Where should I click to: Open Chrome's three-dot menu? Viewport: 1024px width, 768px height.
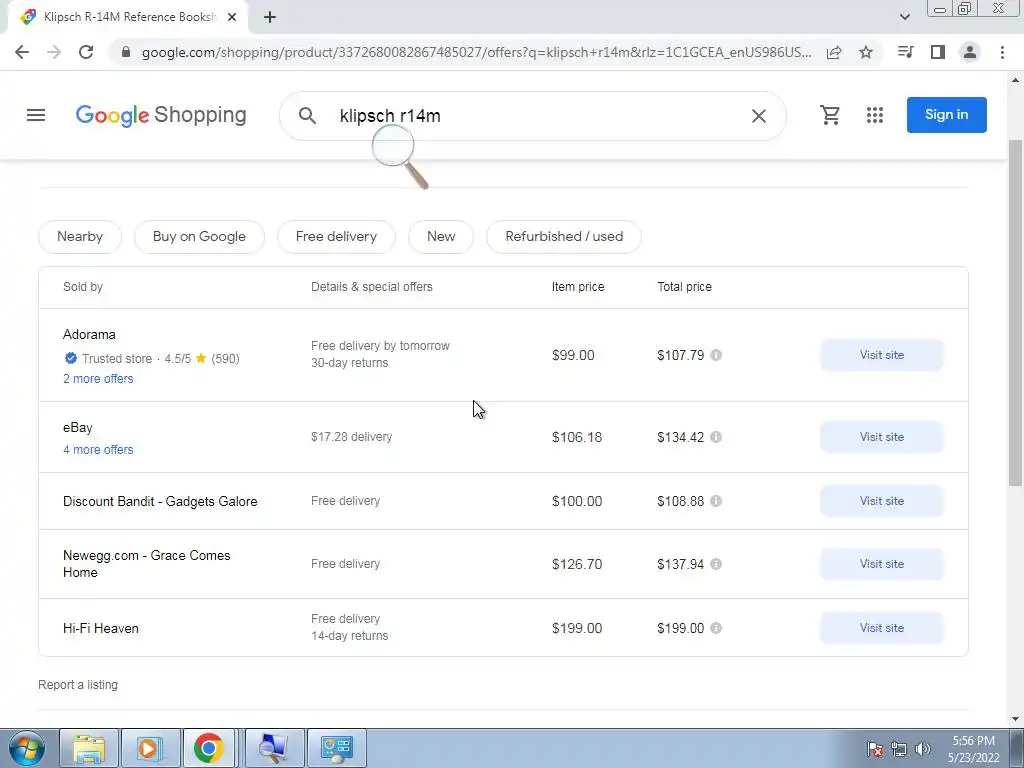1002,52
